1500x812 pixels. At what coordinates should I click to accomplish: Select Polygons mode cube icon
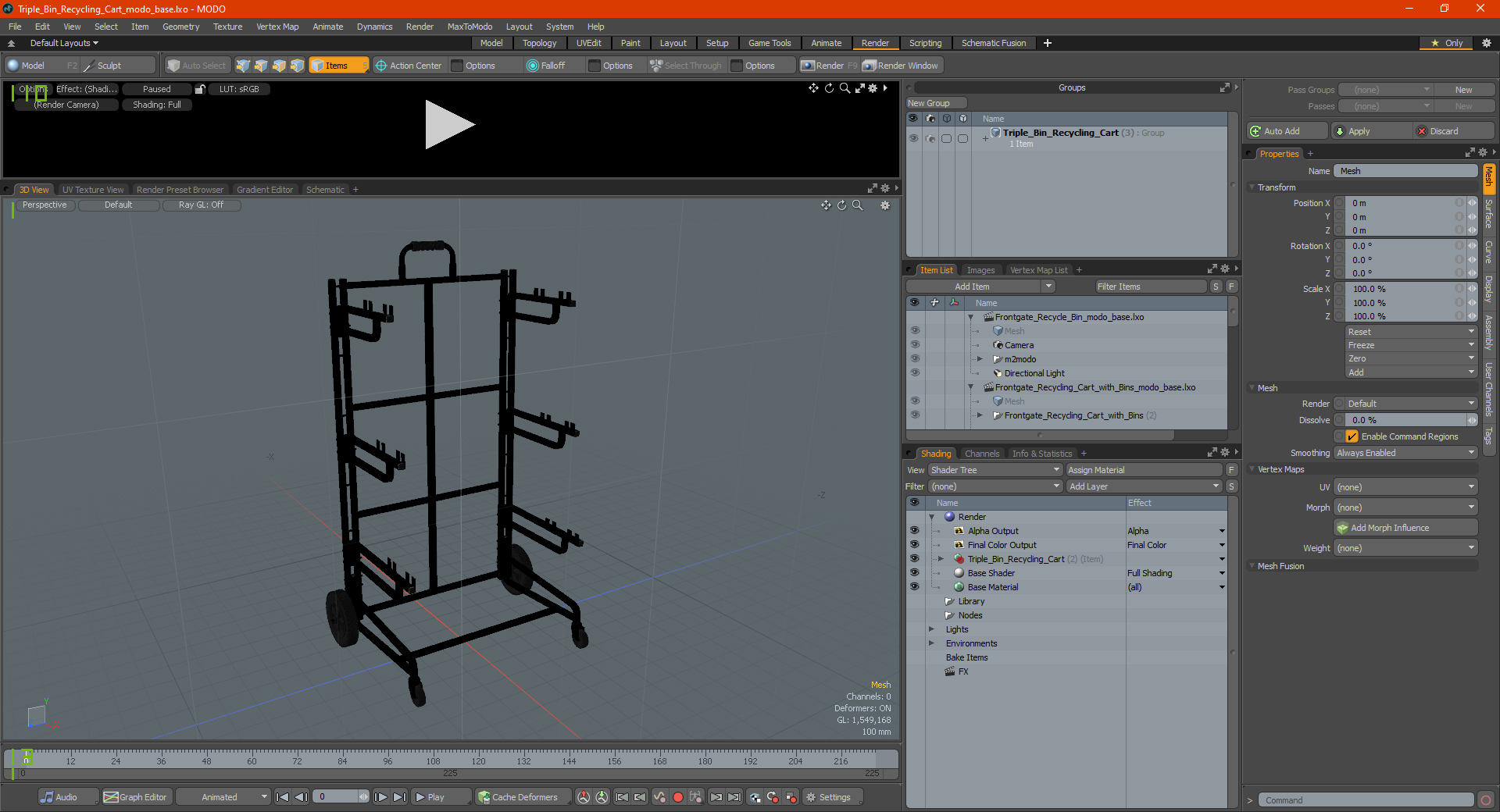pos(279,66)
